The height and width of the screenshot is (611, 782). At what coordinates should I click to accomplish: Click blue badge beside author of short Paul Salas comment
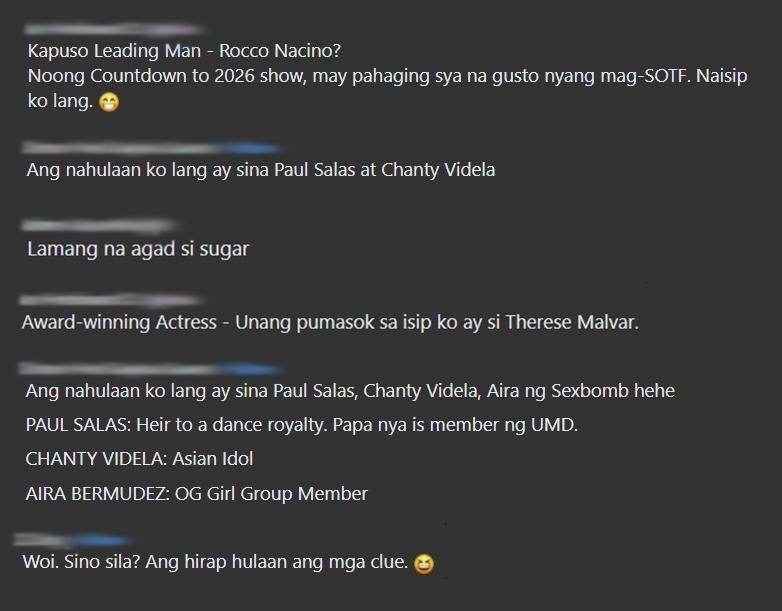point(252,148)
